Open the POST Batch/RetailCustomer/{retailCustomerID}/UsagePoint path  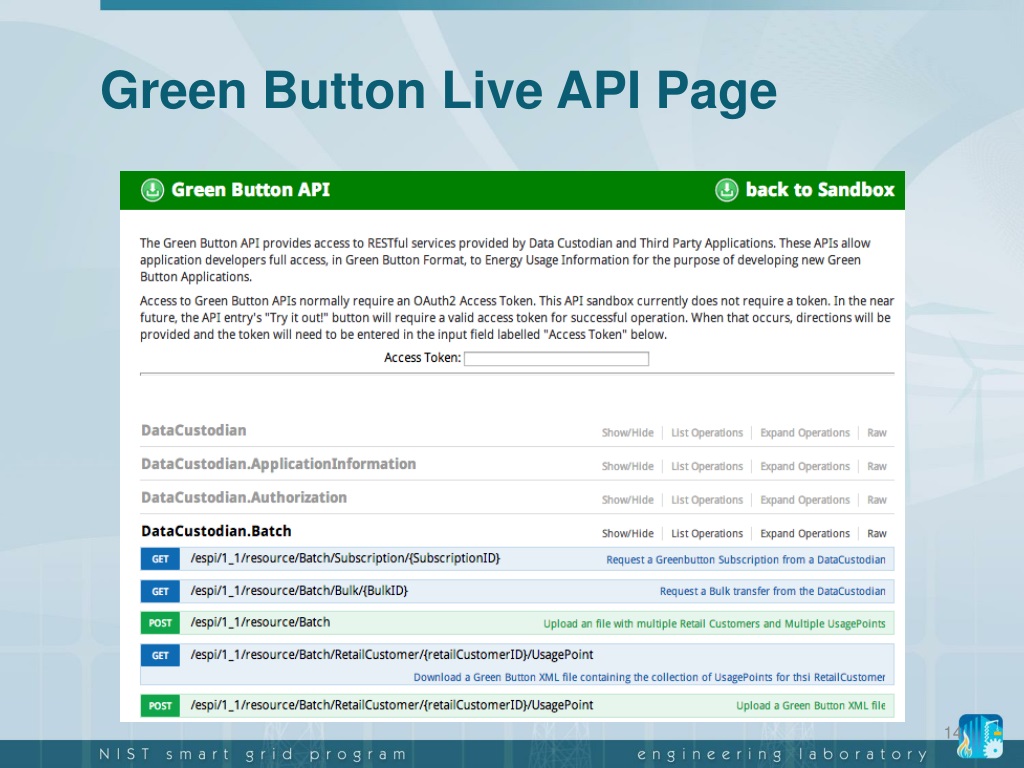(392, 705)
